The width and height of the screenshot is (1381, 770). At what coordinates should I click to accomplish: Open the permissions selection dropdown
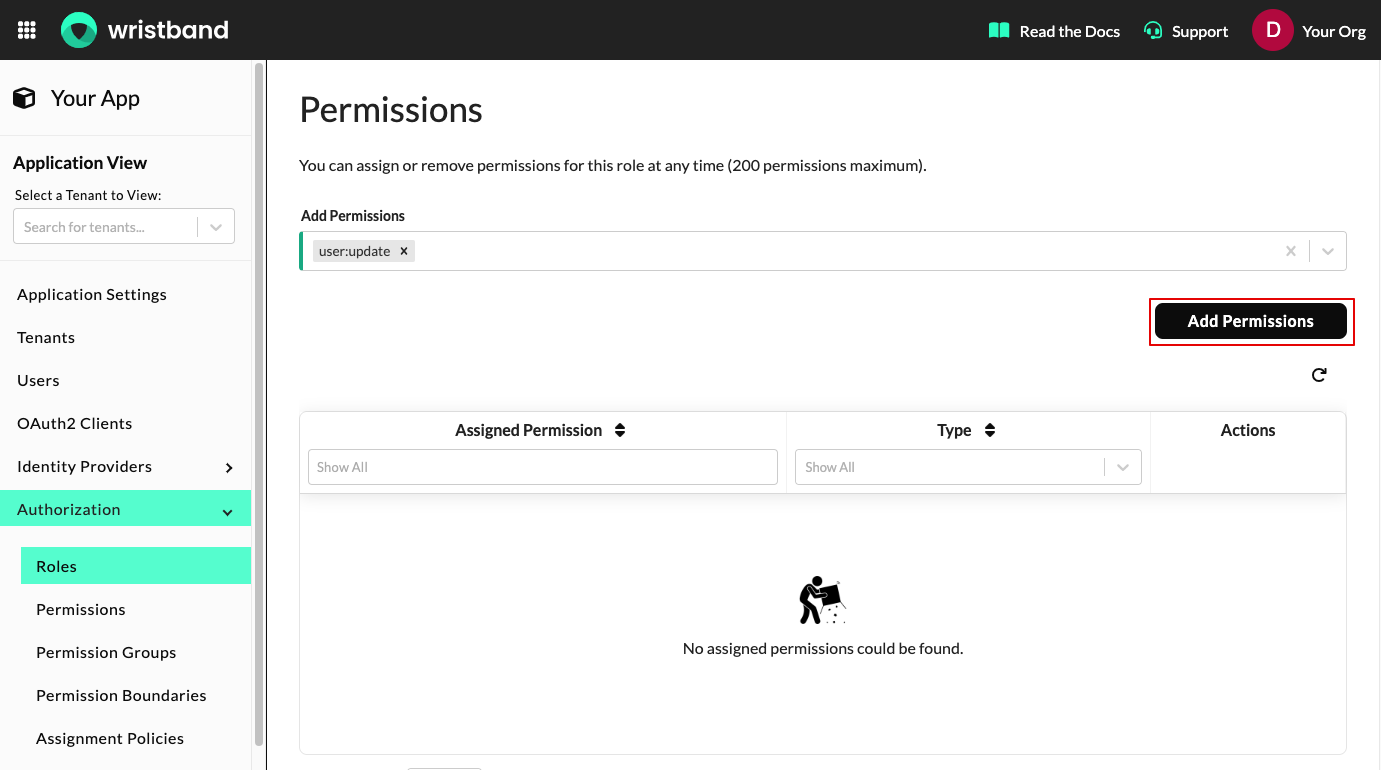[1328, 251]
